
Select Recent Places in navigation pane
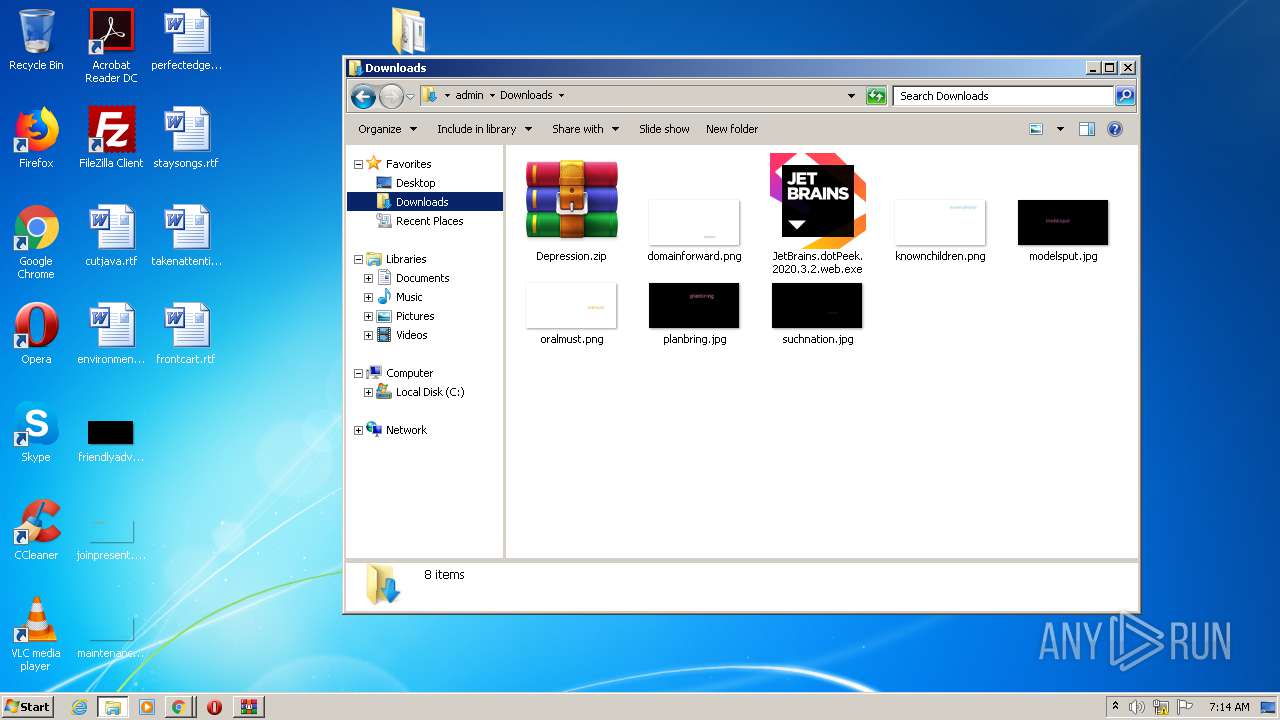coord(429,221)
